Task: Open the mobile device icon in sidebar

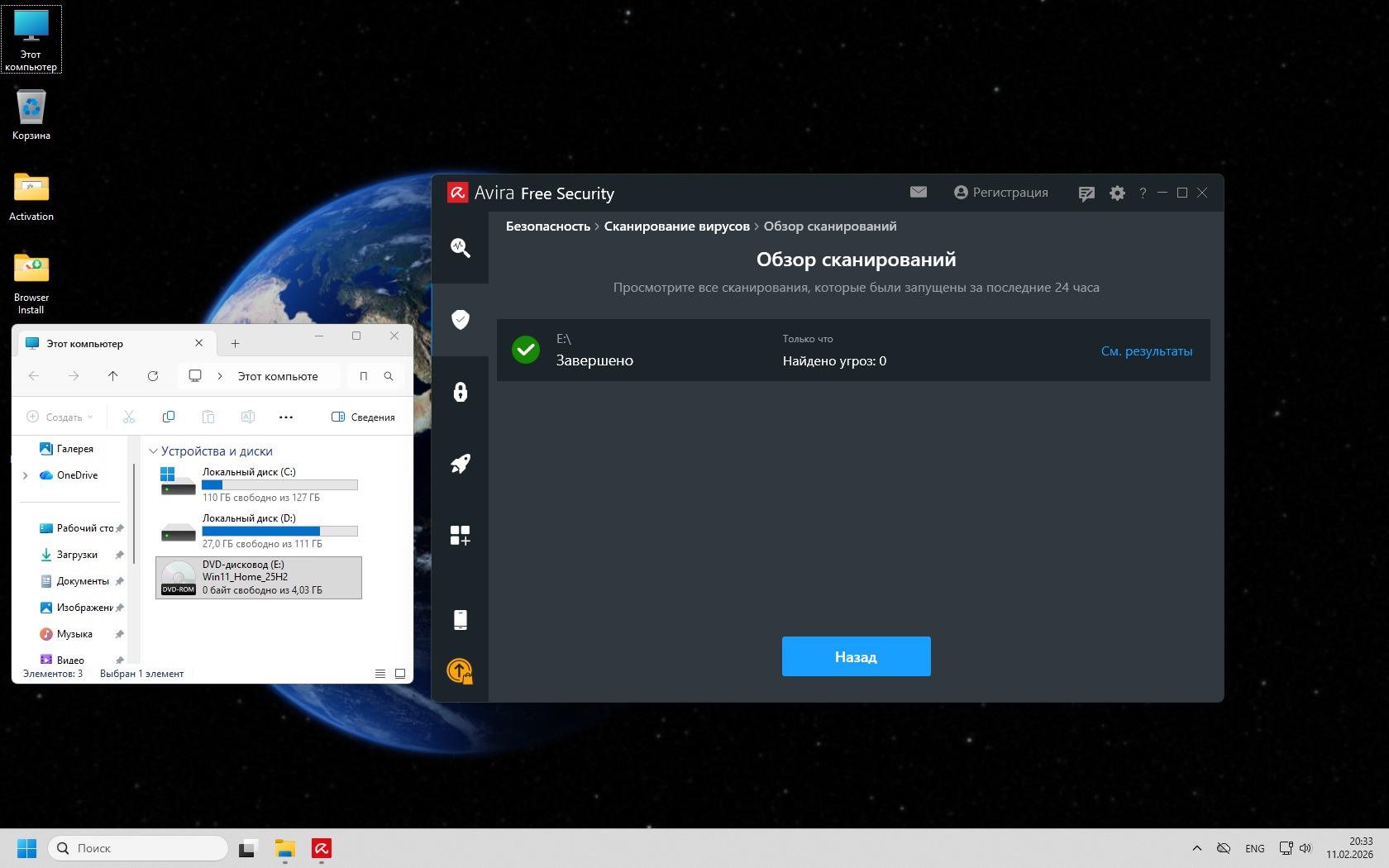Action: pos(461,620)
